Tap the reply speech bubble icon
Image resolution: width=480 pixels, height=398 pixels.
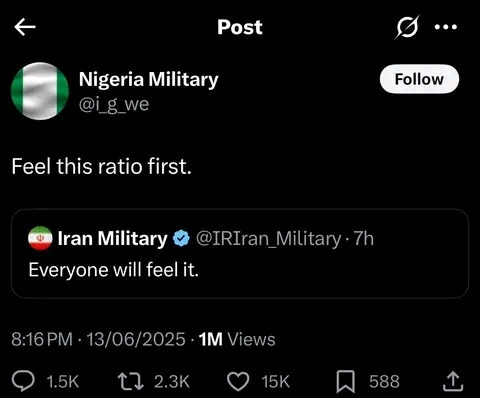coord(23,381)
